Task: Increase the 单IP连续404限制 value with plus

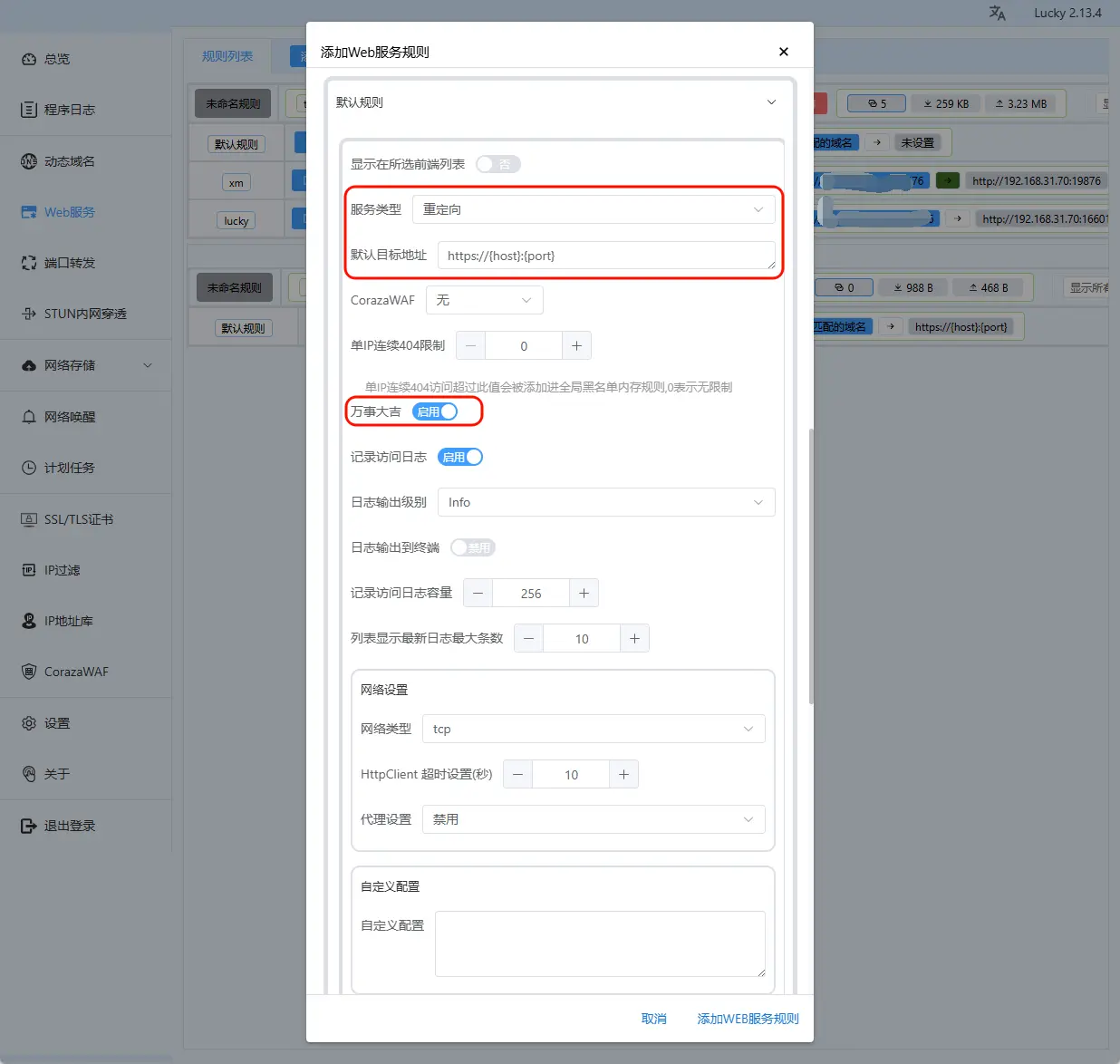Action: (x=576, y=345)
